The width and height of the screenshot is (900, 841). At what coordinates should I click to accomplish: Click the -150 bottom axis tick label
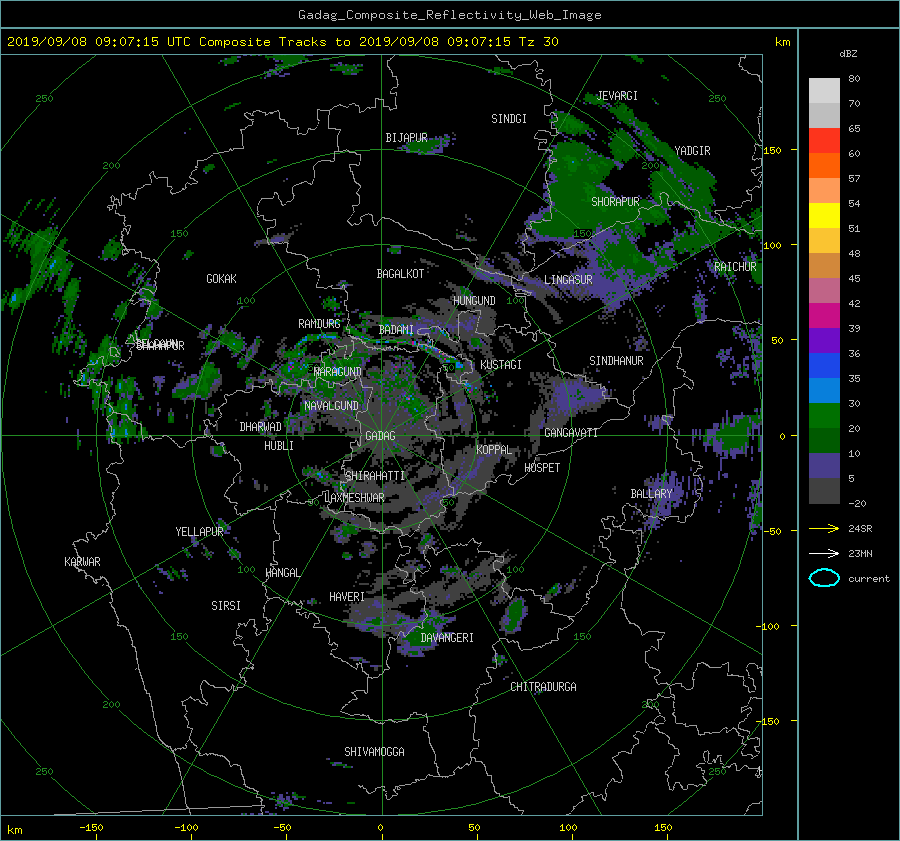[x=91, y=828]
